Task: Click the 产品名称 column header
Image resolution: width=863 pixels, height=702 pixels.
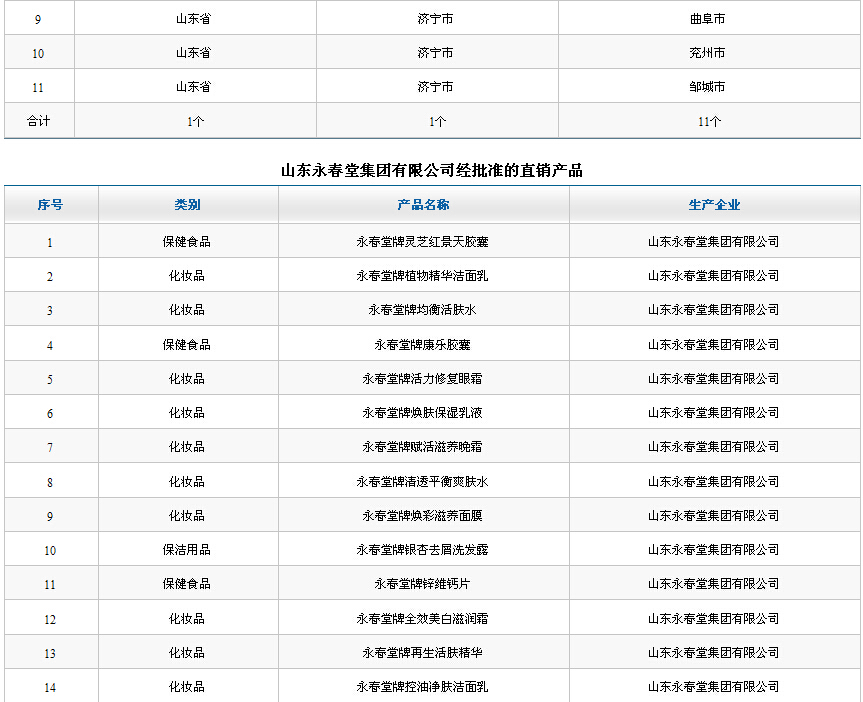Action: tap(423, 205)
